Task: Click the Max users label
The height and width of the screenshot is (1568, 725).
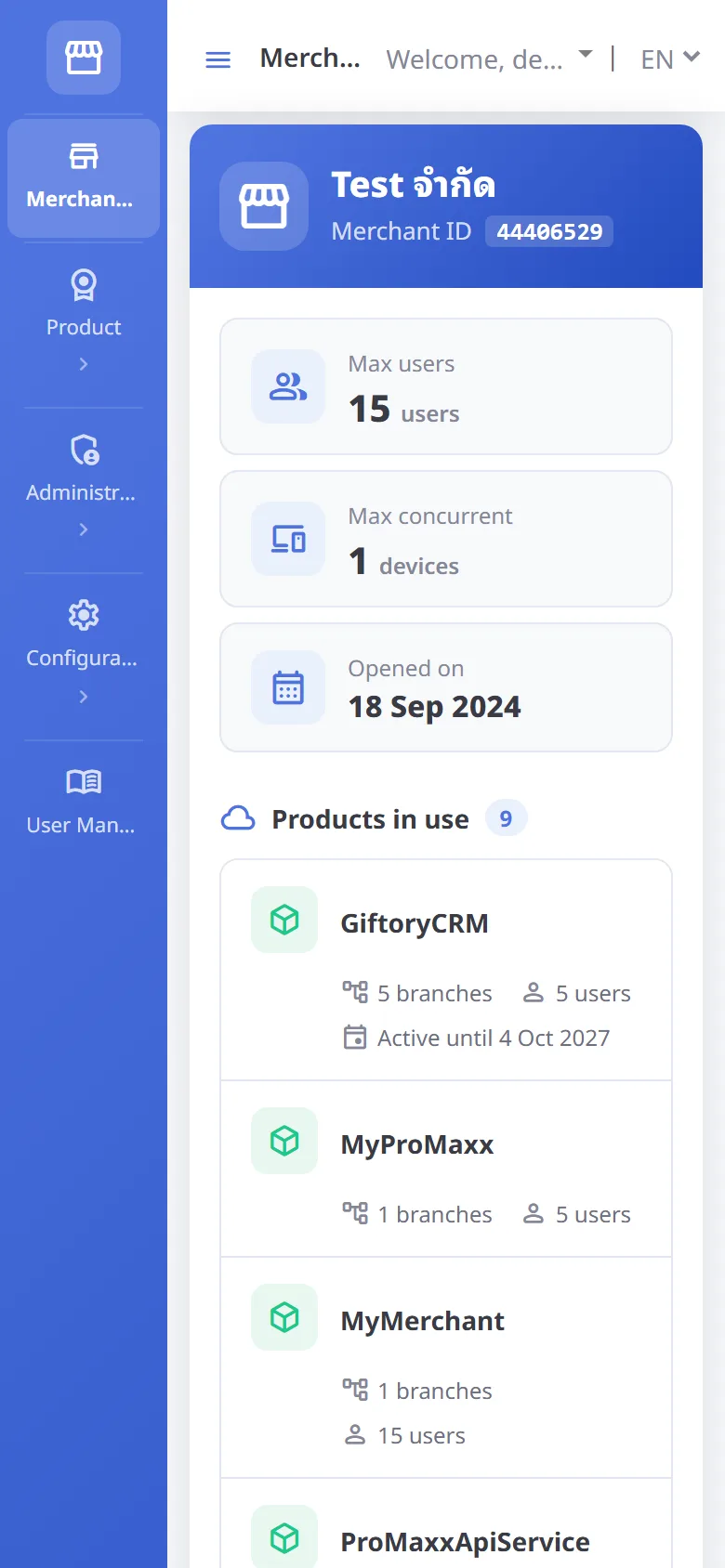Action: click(402, 364)
